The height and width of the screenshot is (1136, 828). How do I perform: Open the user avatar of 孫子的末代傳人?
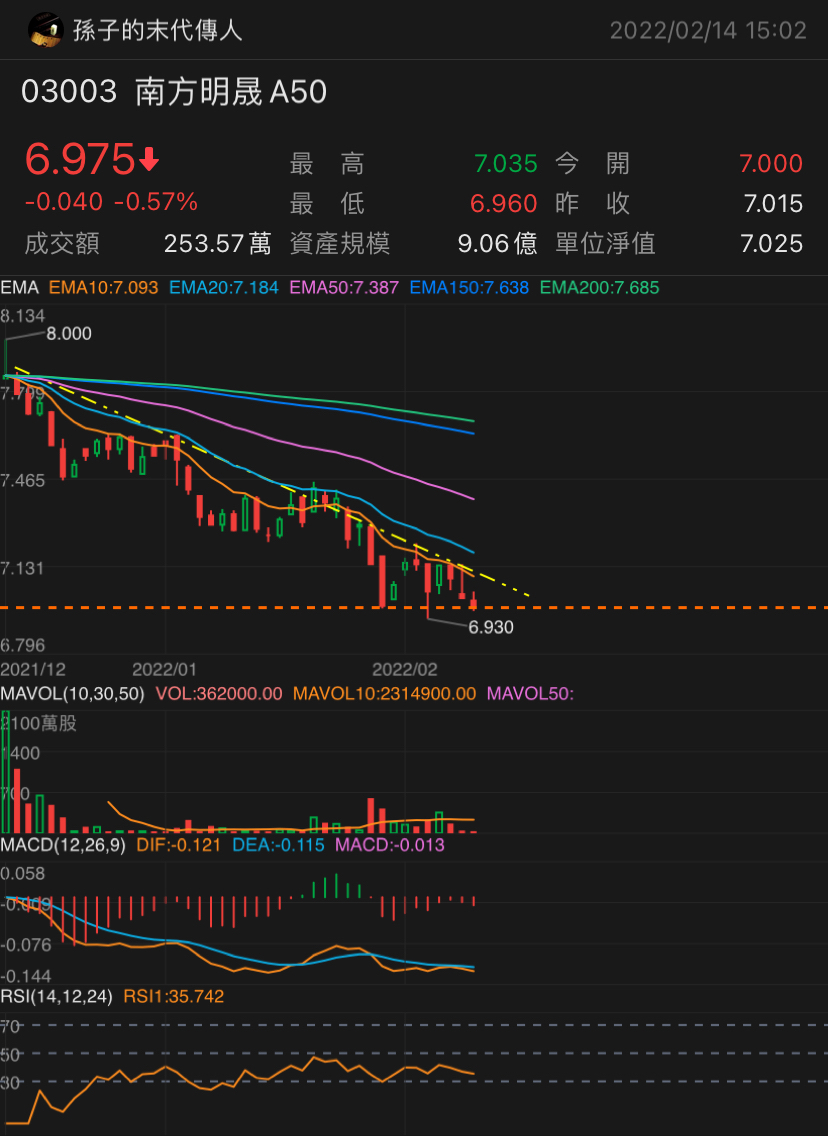(45, 30)
